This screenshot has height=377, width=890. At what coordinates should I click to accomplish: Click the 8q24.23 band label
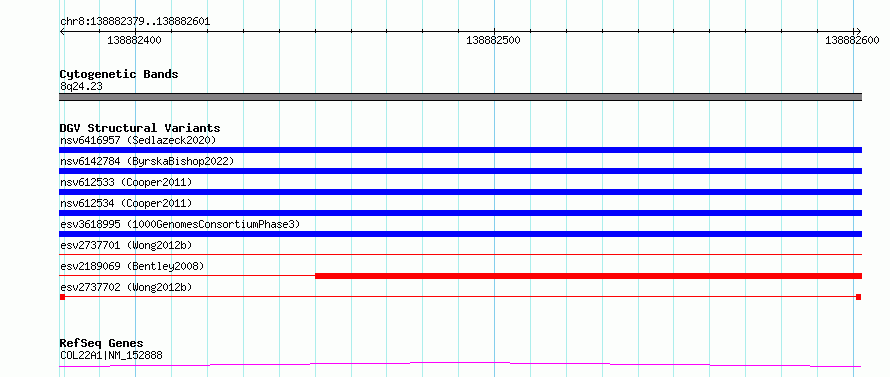81,87
